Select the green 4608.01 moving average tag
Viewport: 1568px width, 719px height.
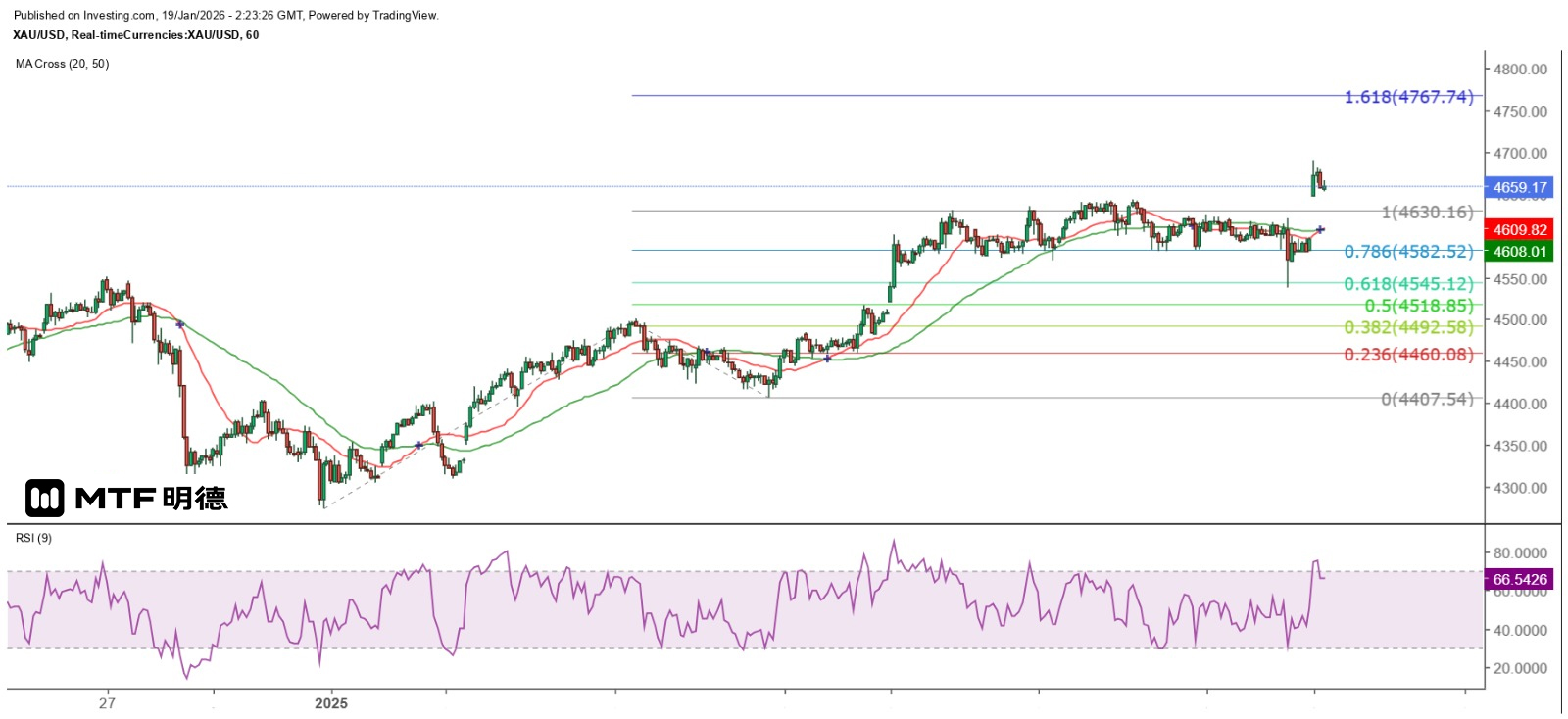point(1518,252)
